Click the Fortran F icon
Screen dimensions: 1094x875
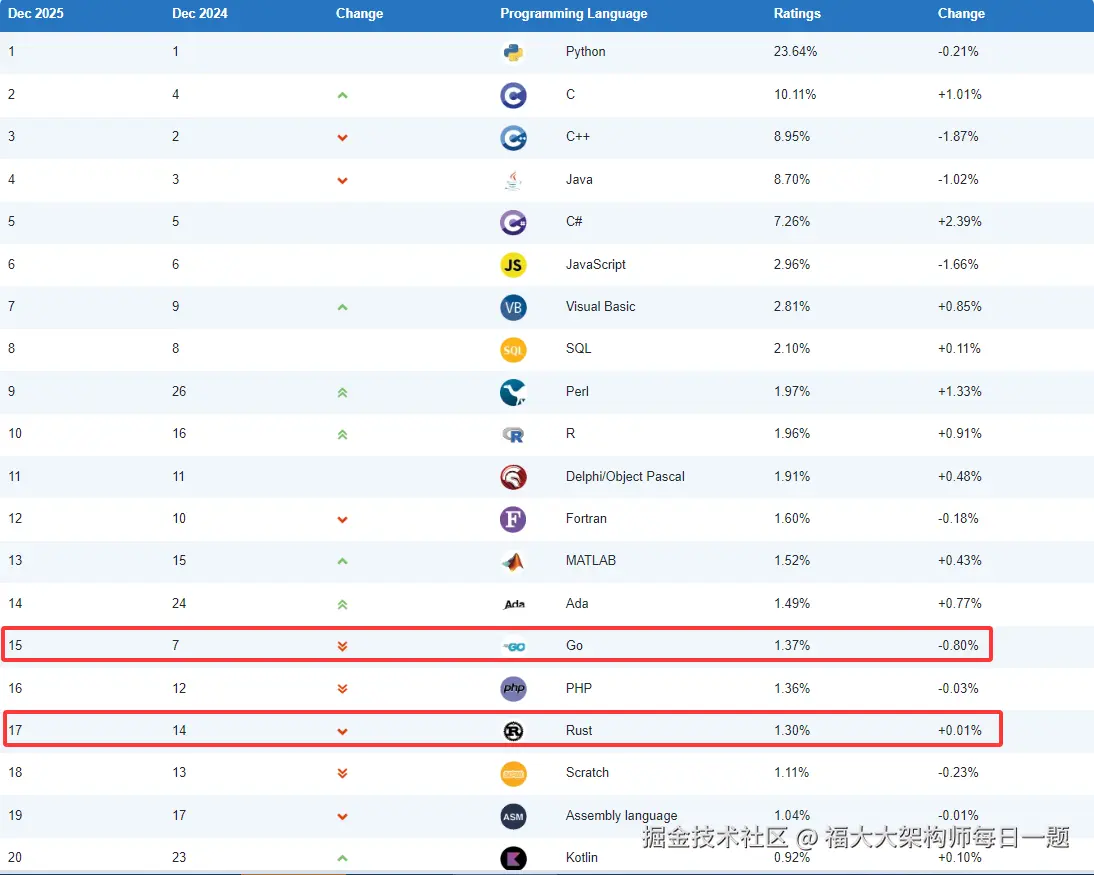click(513, 520)
